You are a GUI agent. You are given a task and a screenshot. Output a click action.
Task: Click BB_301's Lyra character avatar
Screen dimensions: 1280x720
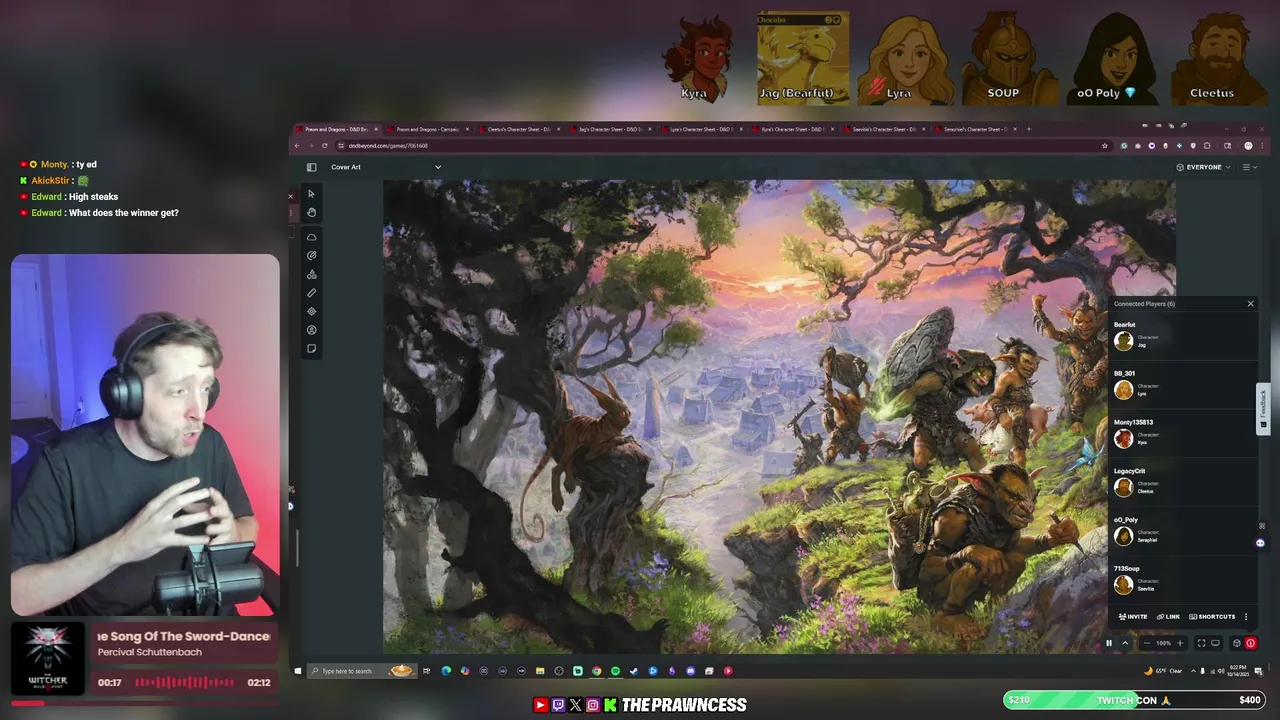pos(1124,390)
